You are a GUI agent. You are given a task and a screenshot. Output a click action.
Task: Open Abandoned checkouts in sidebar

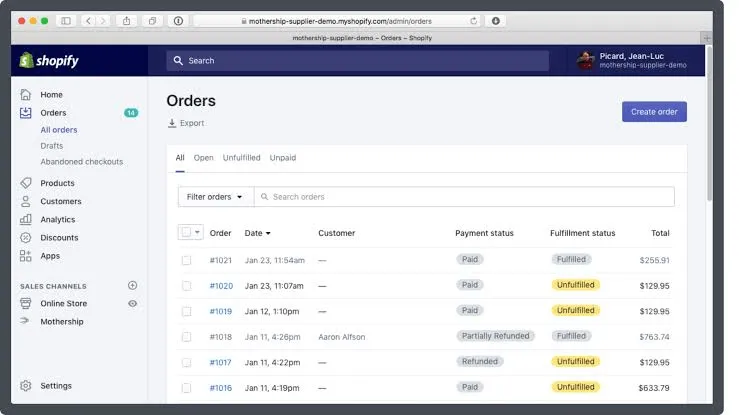(82, 162)
